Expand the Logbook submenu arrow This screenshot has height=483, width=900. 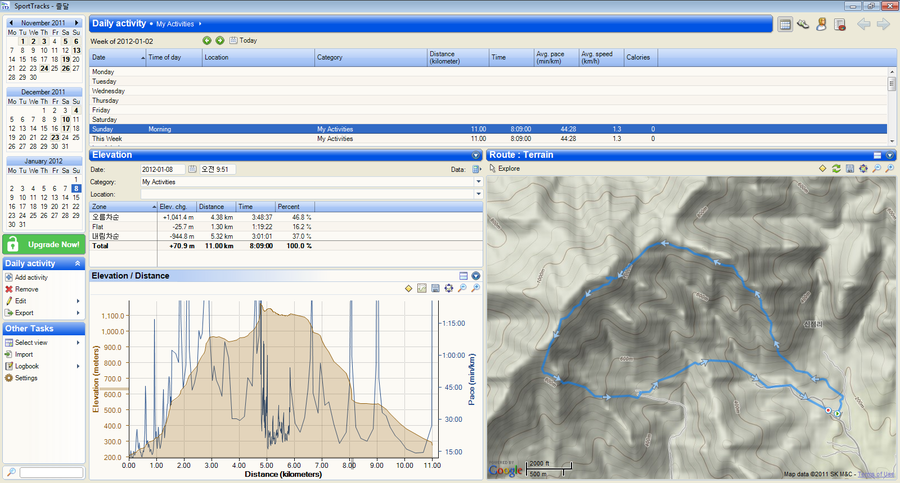click(x=78, y=366)
